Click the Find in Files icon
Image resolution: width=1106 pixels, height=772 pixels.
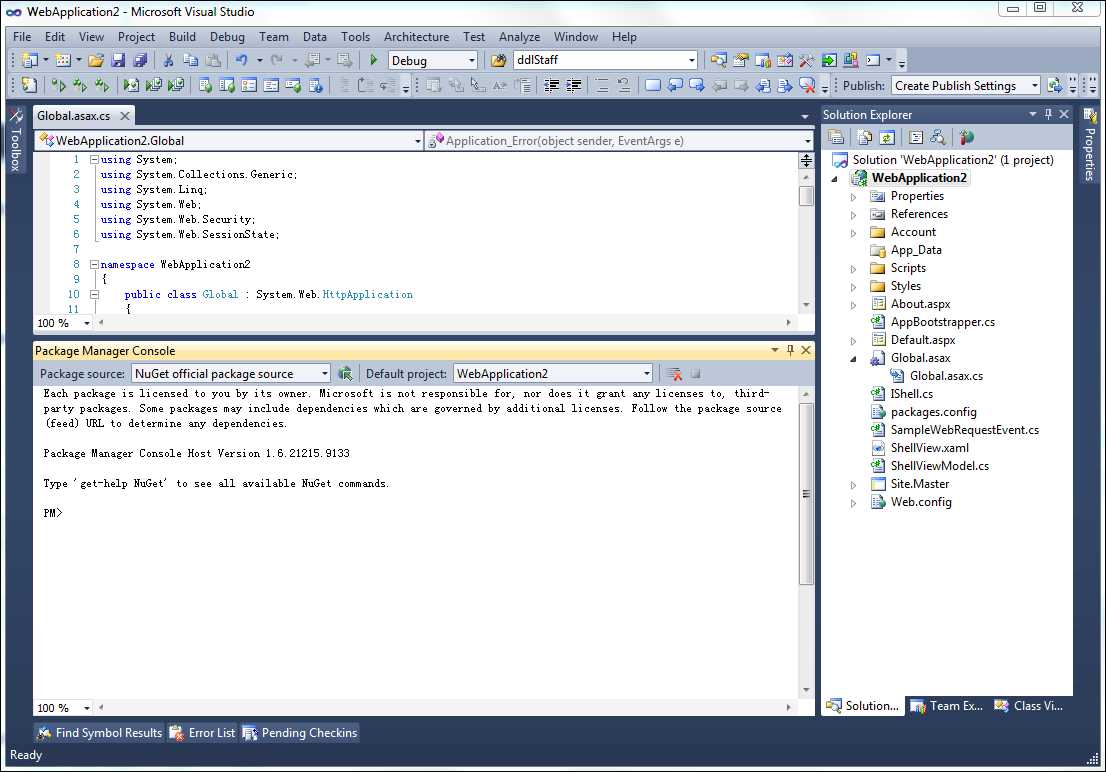(498, 61)
